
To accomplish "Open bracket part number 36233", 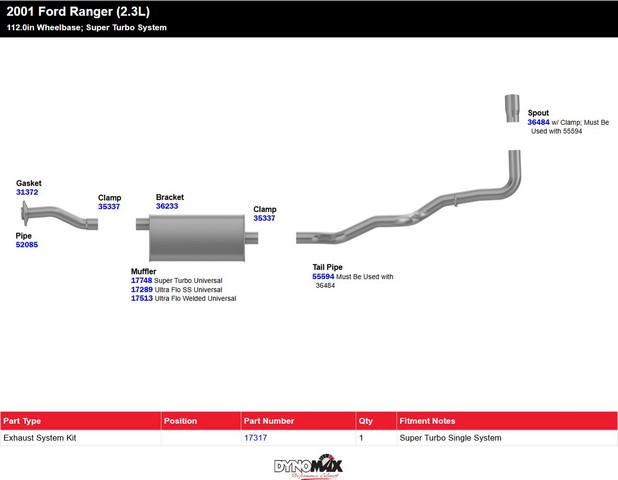I will (167, 207).
